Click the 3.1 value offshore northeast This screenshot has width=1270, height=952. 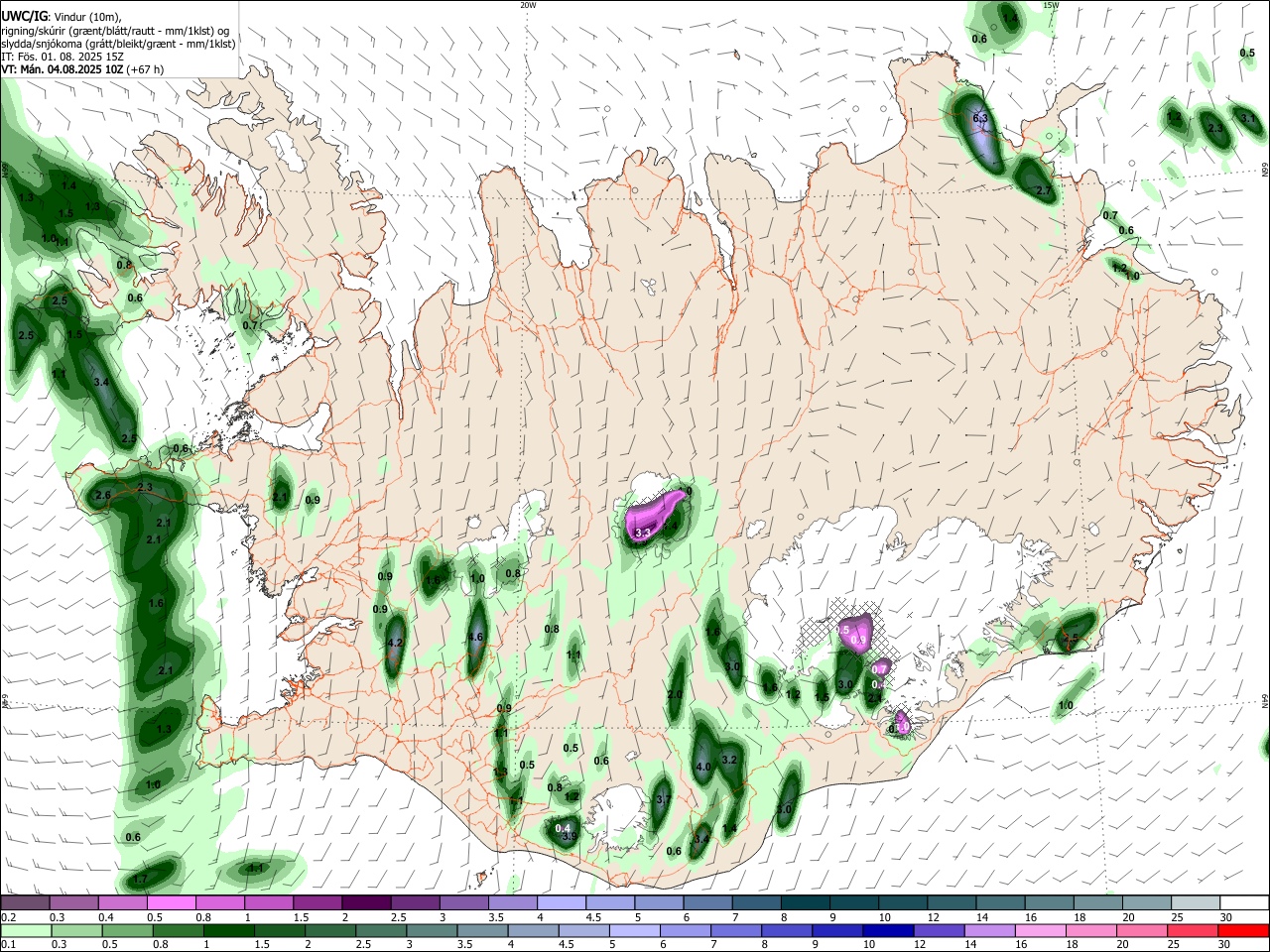(1248, 119)
